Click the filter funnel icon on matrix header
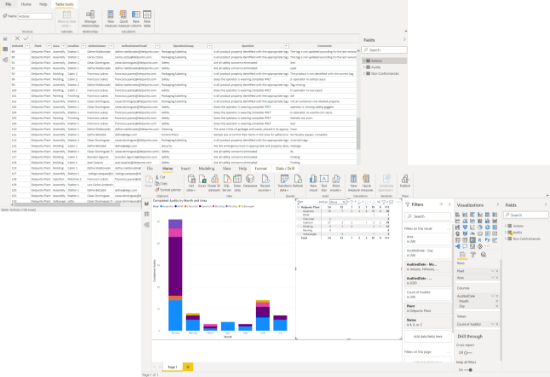Image resolution: width=550 pixels, height=377 pixels. 384,202
